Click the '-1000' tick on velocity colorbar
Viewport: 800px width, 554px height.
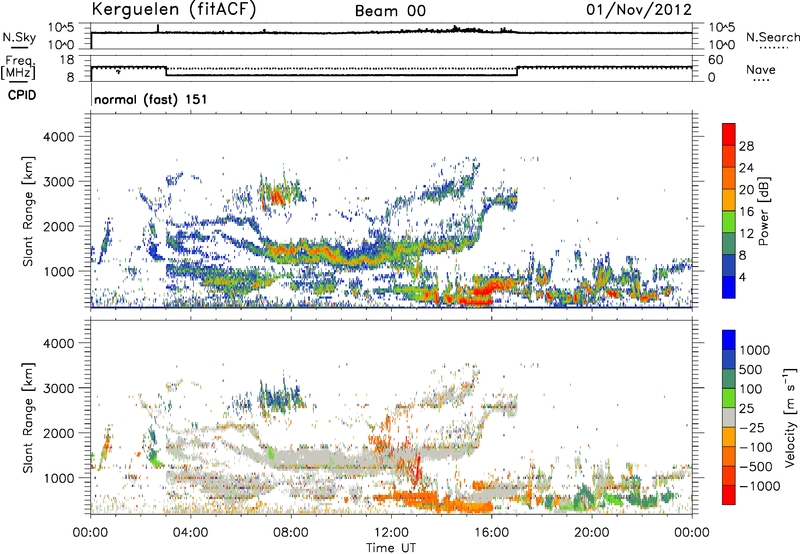coord(760,486)
